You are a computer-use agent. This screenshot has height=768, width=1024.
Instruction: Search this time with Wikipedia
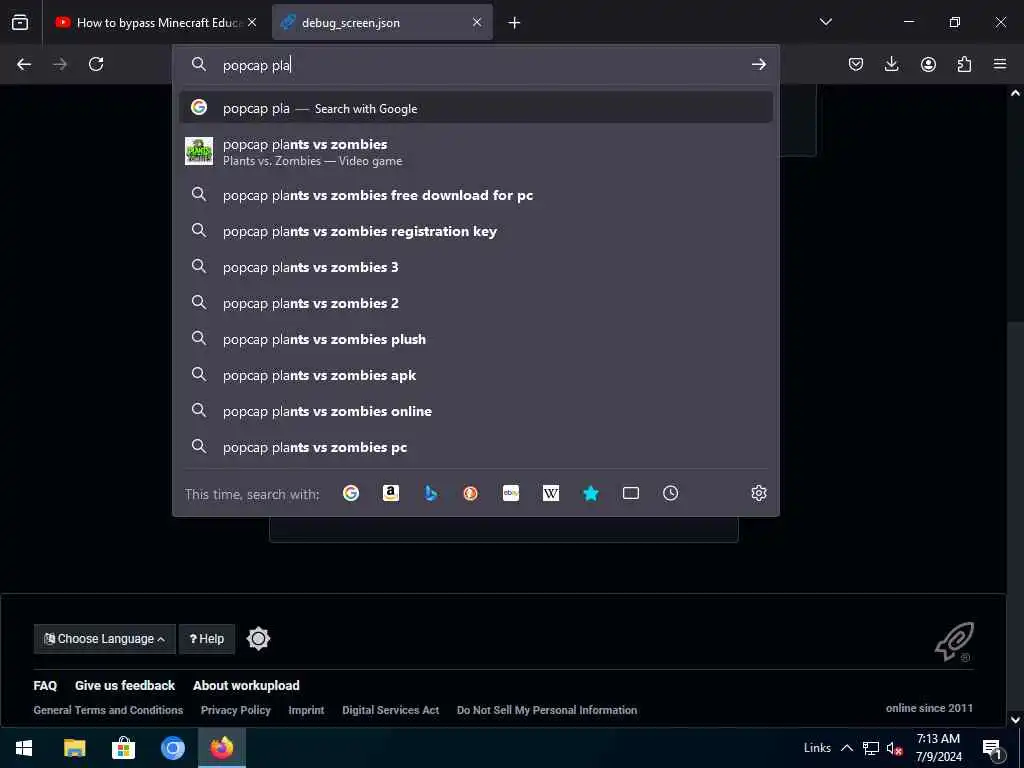551,493
